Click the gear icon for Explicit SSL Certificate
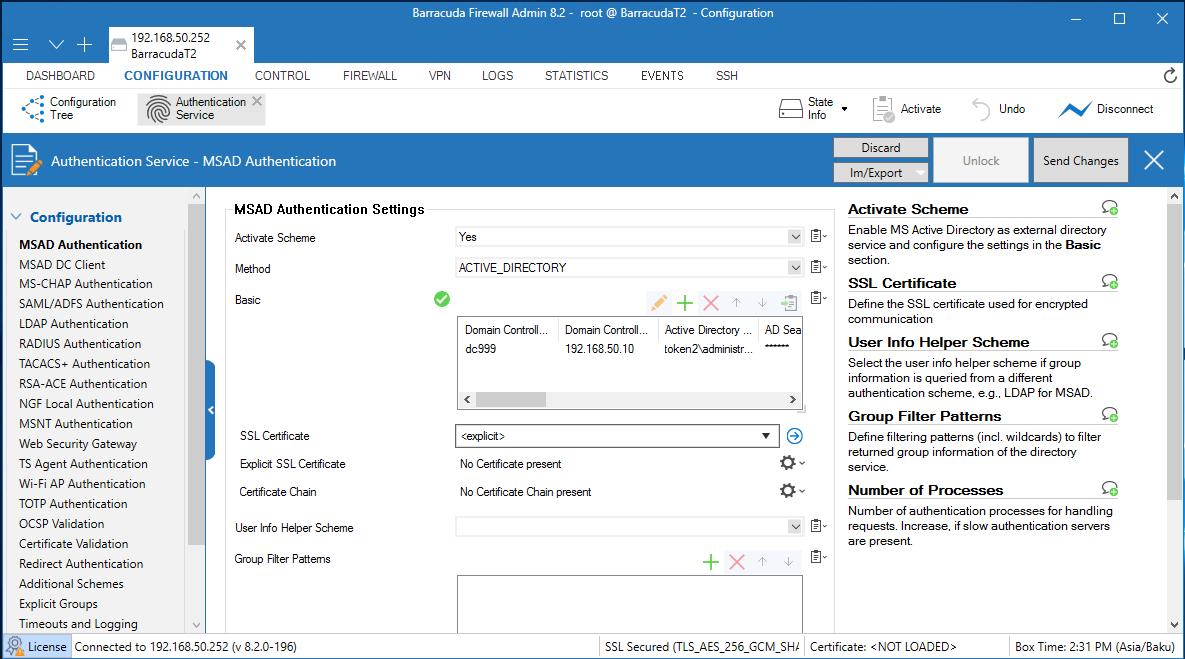 (x=788, y=463)
